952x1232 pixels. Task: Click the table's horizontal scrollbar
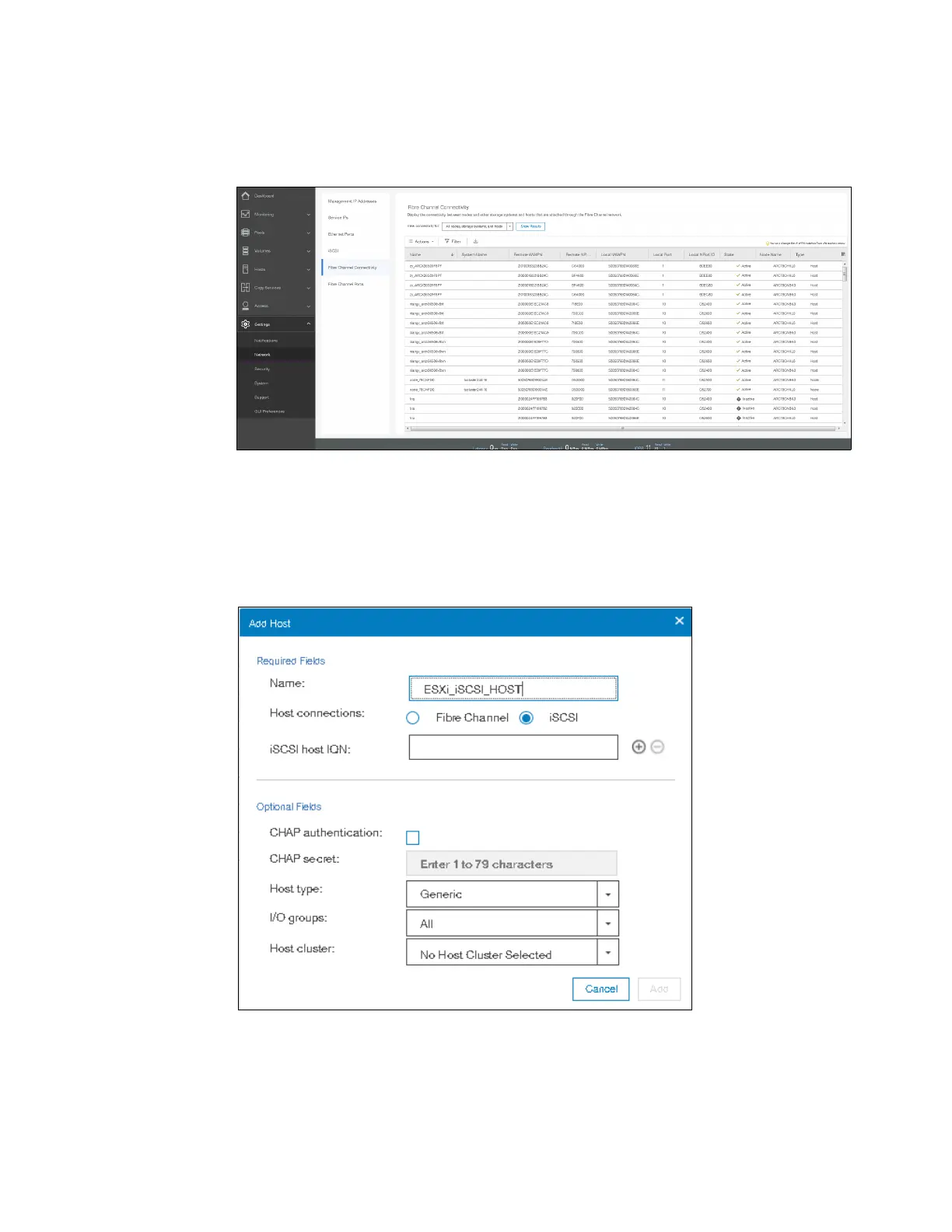point(622,429)
